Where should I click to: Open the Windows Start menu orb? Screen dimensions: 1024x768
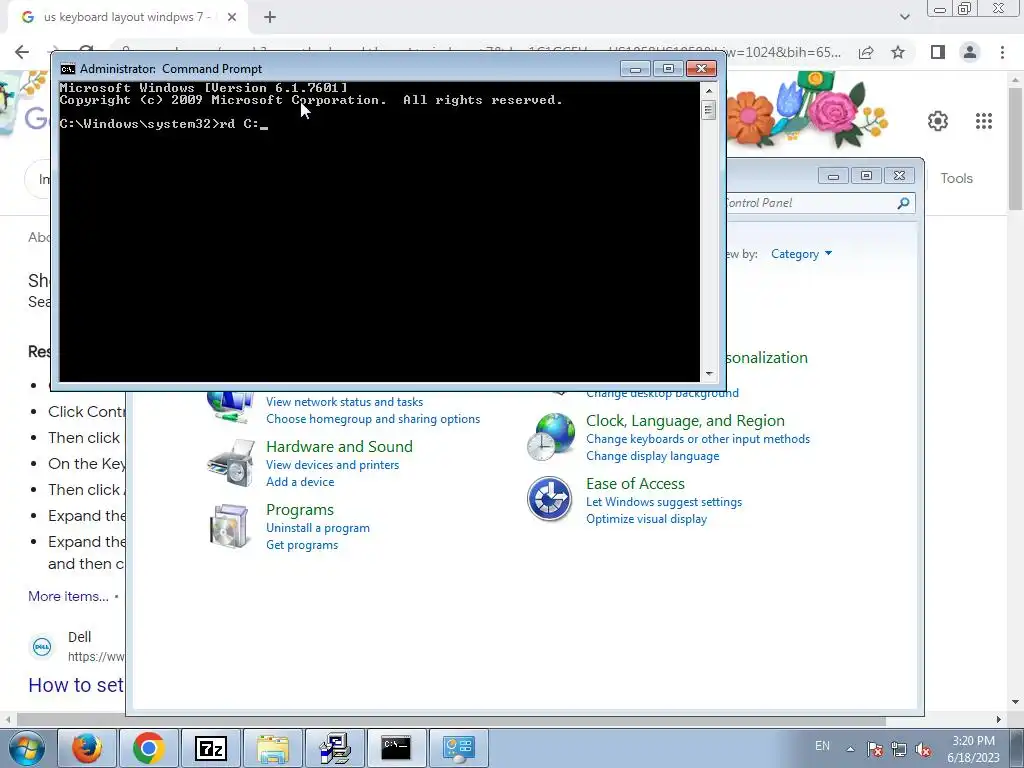click(x=26, y=748)
